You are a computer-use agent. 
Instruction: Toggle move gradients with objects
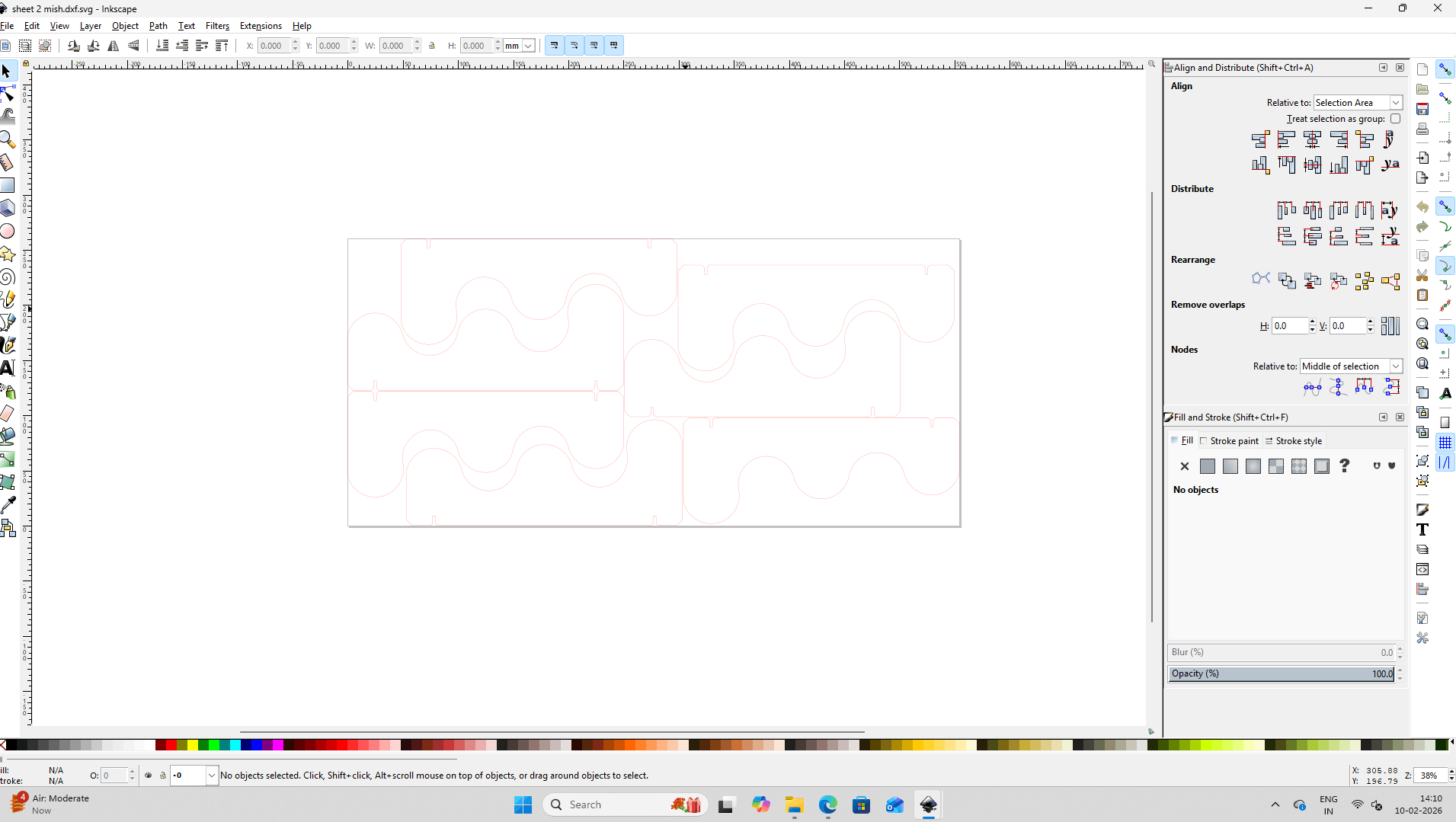pyautogui.click(x=594, y=46)
